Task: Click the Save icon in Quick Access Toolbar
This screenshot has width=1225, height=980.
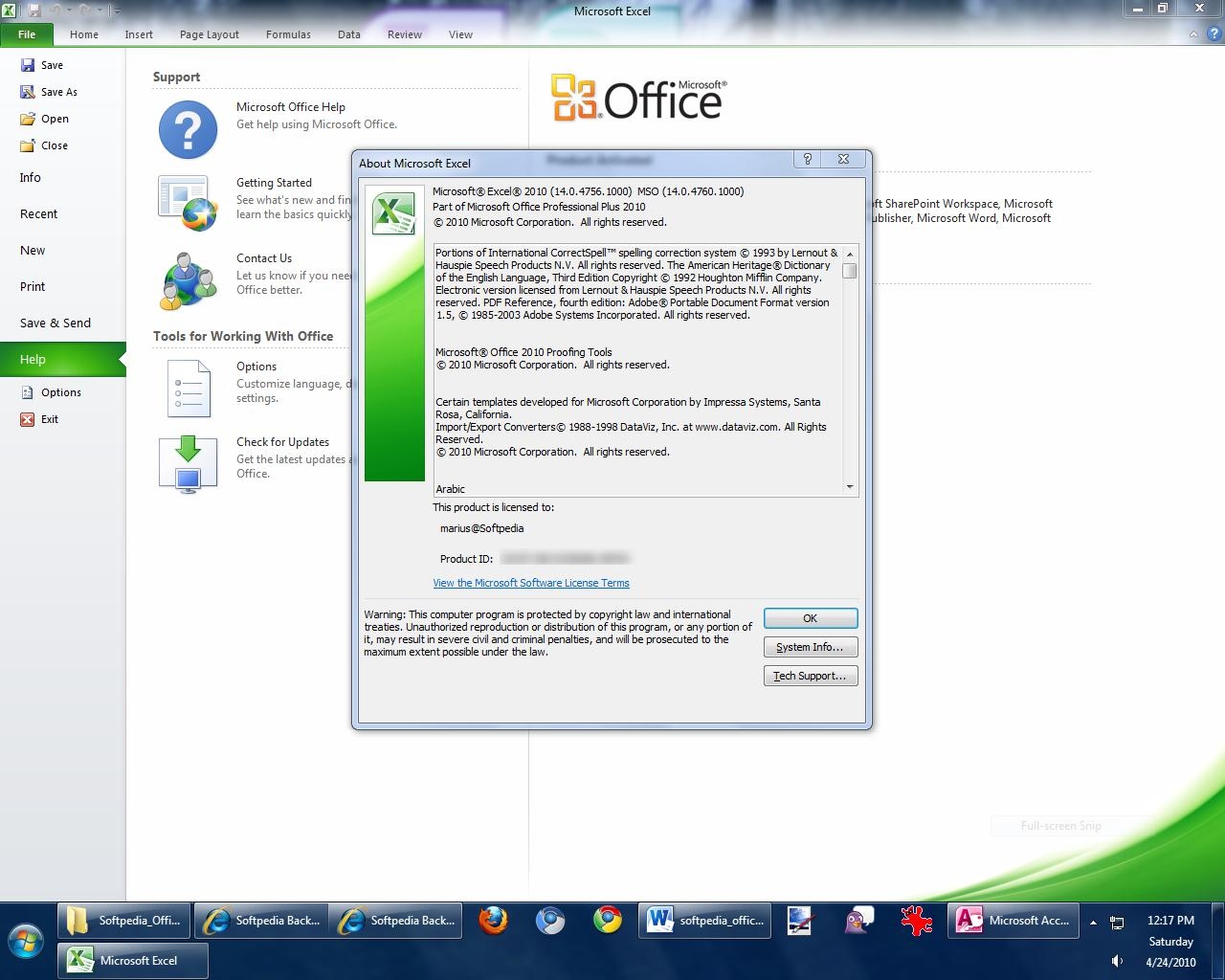Action: (x=34, y=11)
